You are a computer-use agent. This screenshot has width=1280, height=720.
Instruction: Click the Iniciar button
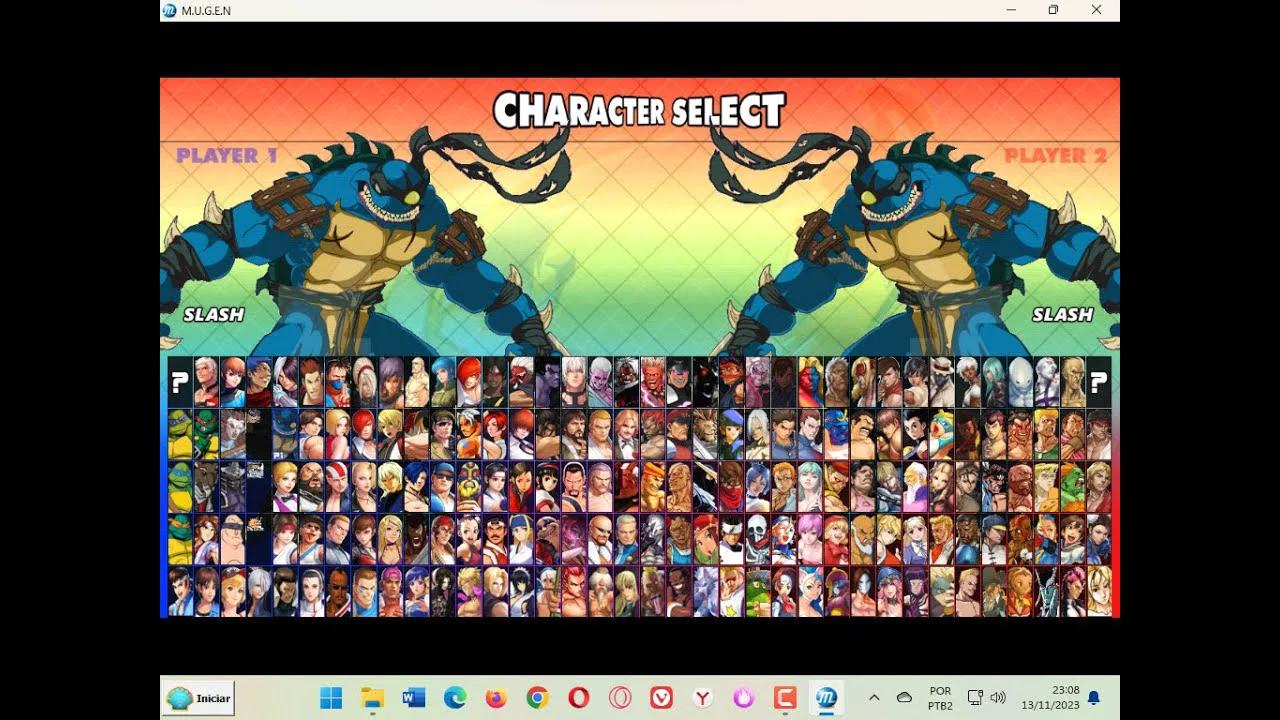click(x=197, y=697)
